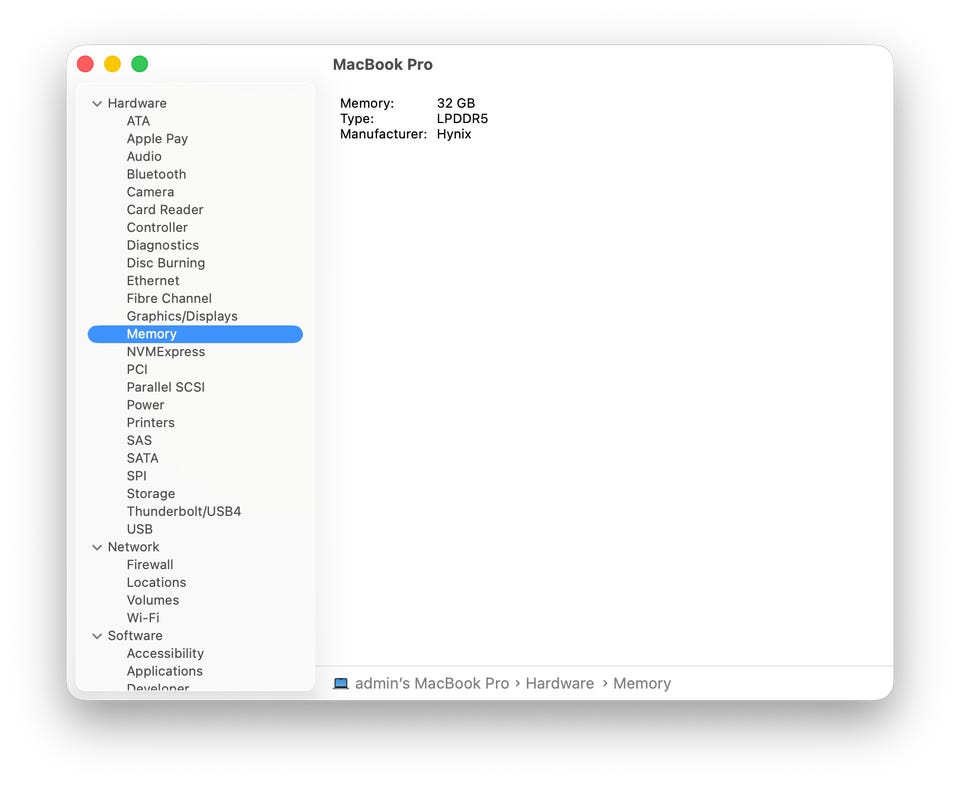This screenshot has width=960, height=788.
Task: Open the Audio hardware entry
Action: point(144,157)
